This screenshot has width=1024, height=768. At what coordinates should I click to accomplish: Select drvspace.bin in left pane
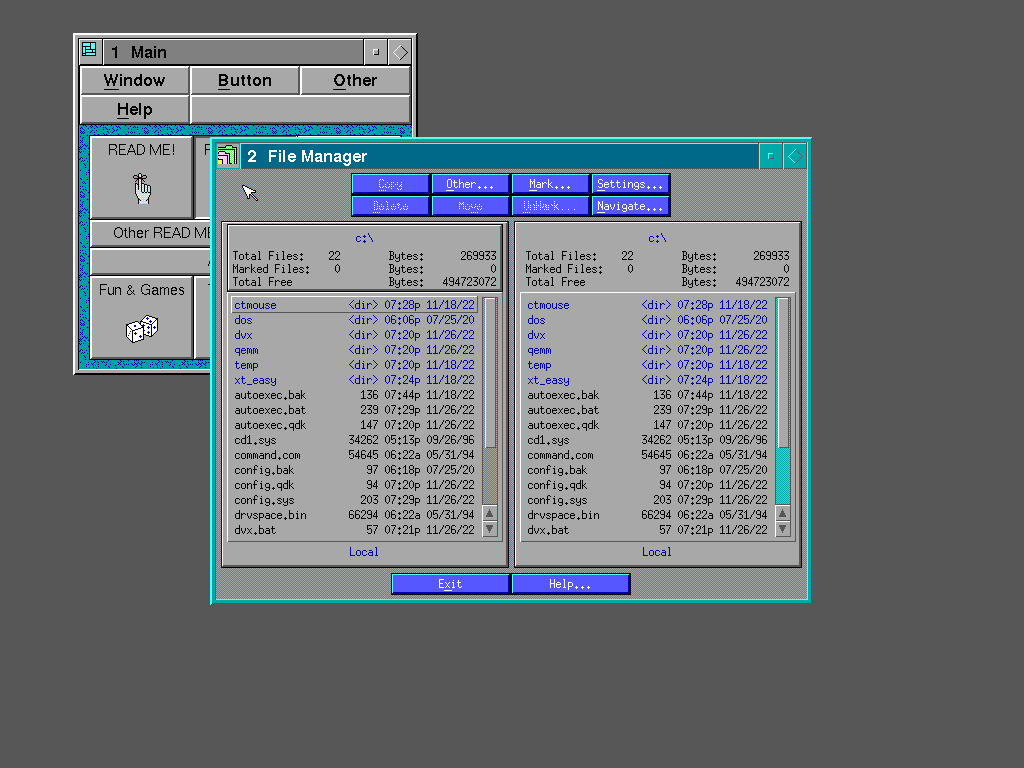(355, 515)
